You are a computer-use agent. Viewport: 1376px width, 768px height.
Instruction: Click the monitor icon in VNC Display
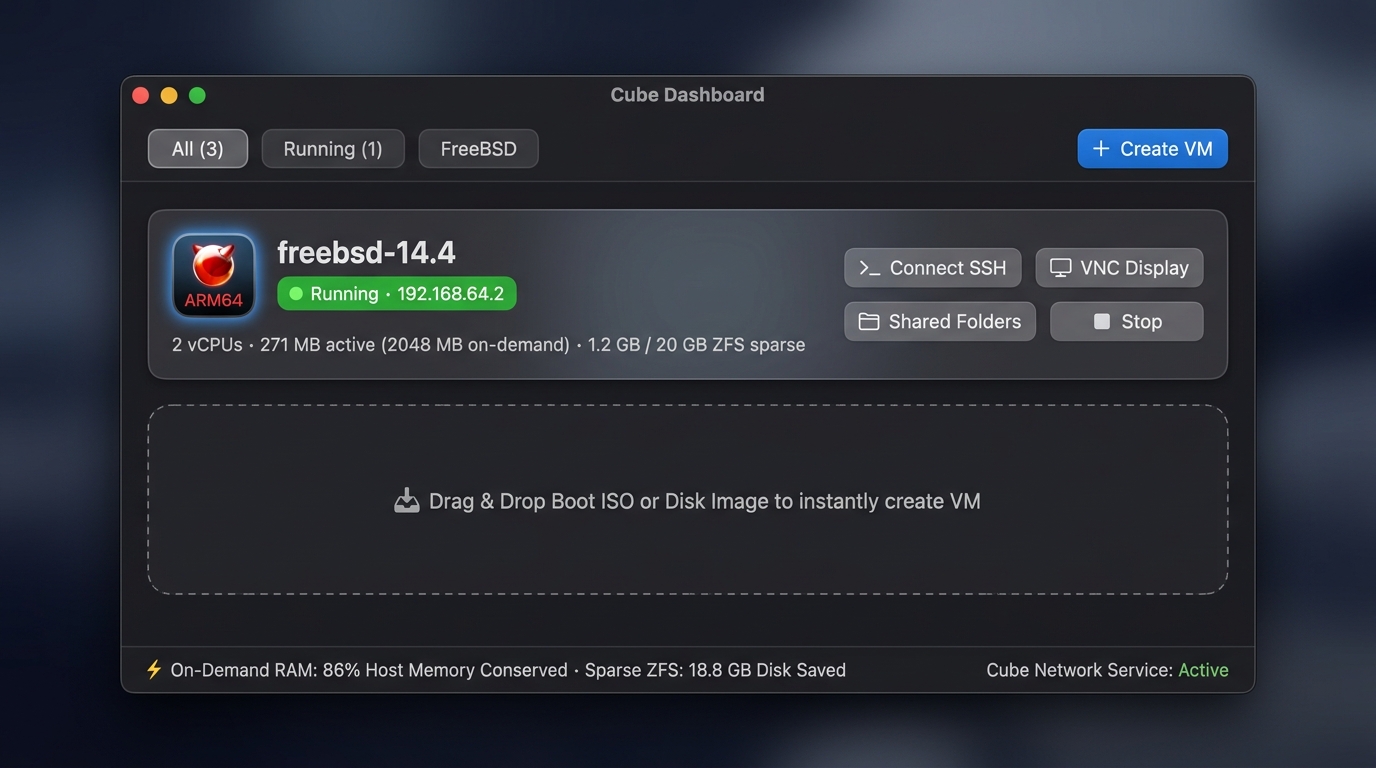click(x=1060, y=268)
